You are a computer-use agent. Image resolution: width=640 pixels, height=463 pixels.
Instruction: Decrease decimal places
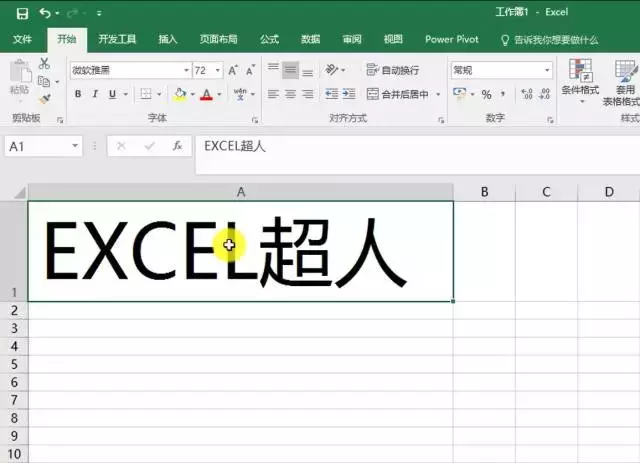545,94
